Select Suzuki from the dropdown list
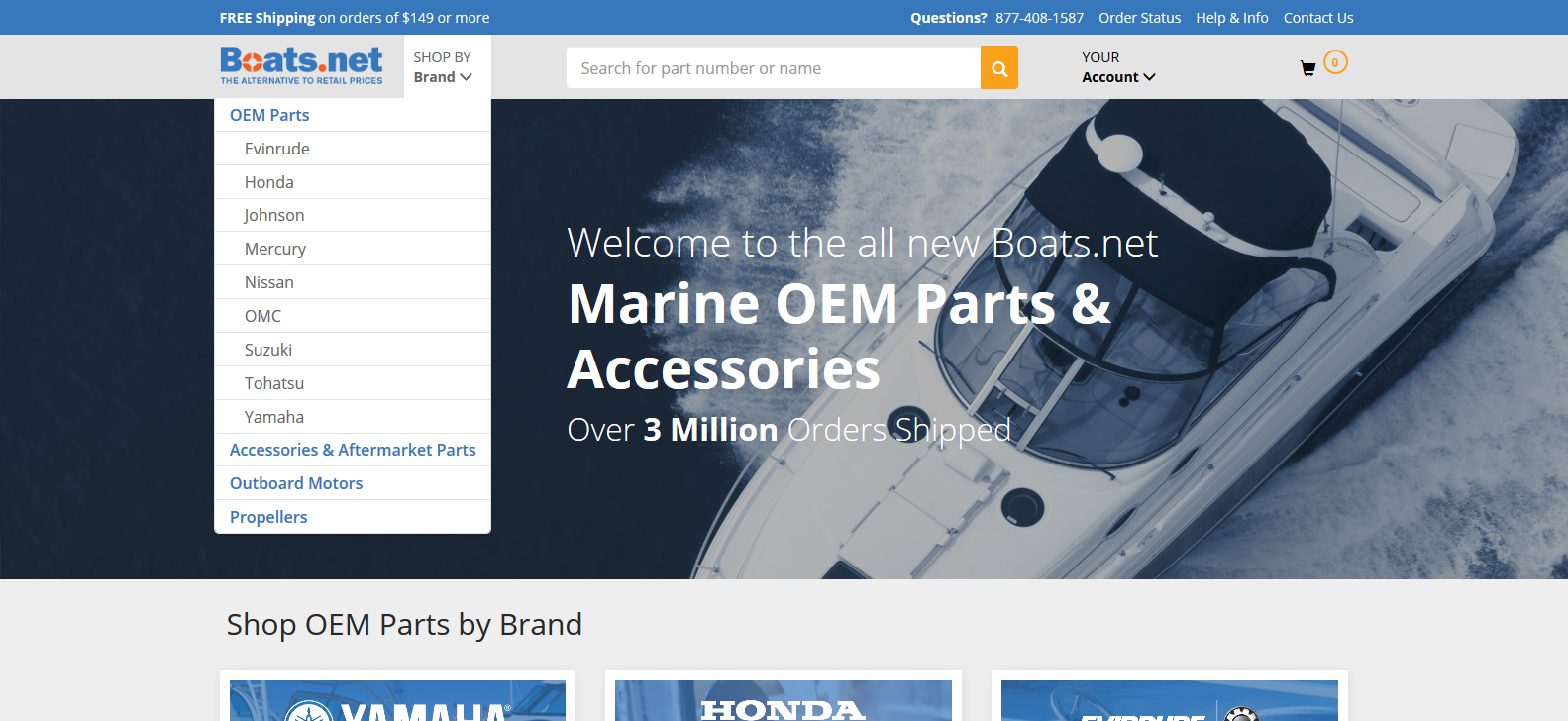 (268, 350)
